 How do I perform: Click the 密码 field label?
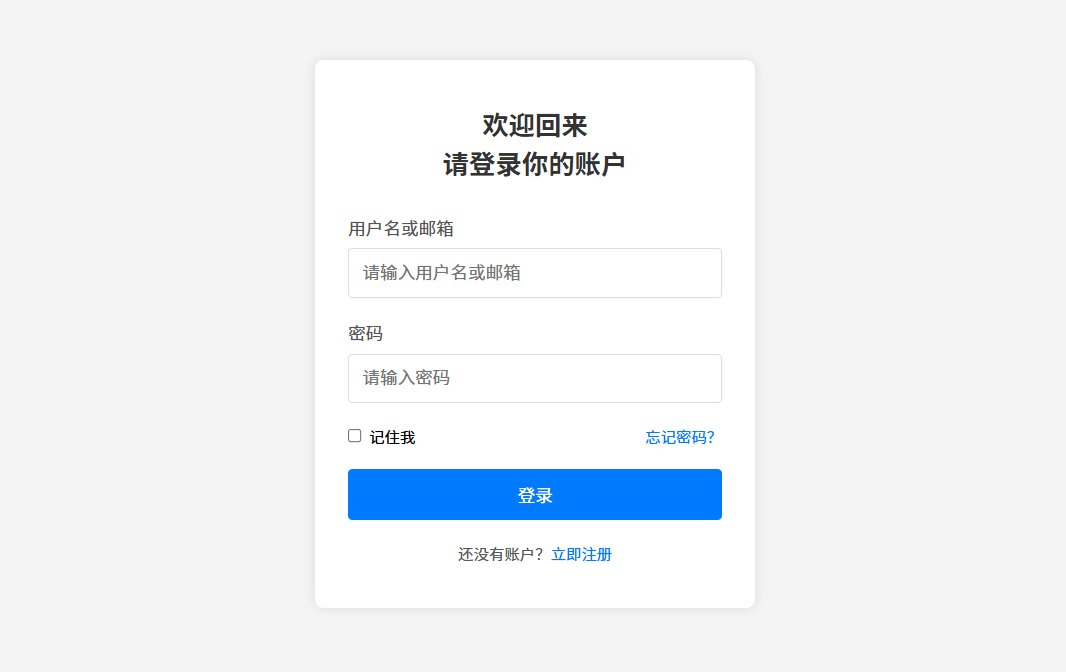365,333
